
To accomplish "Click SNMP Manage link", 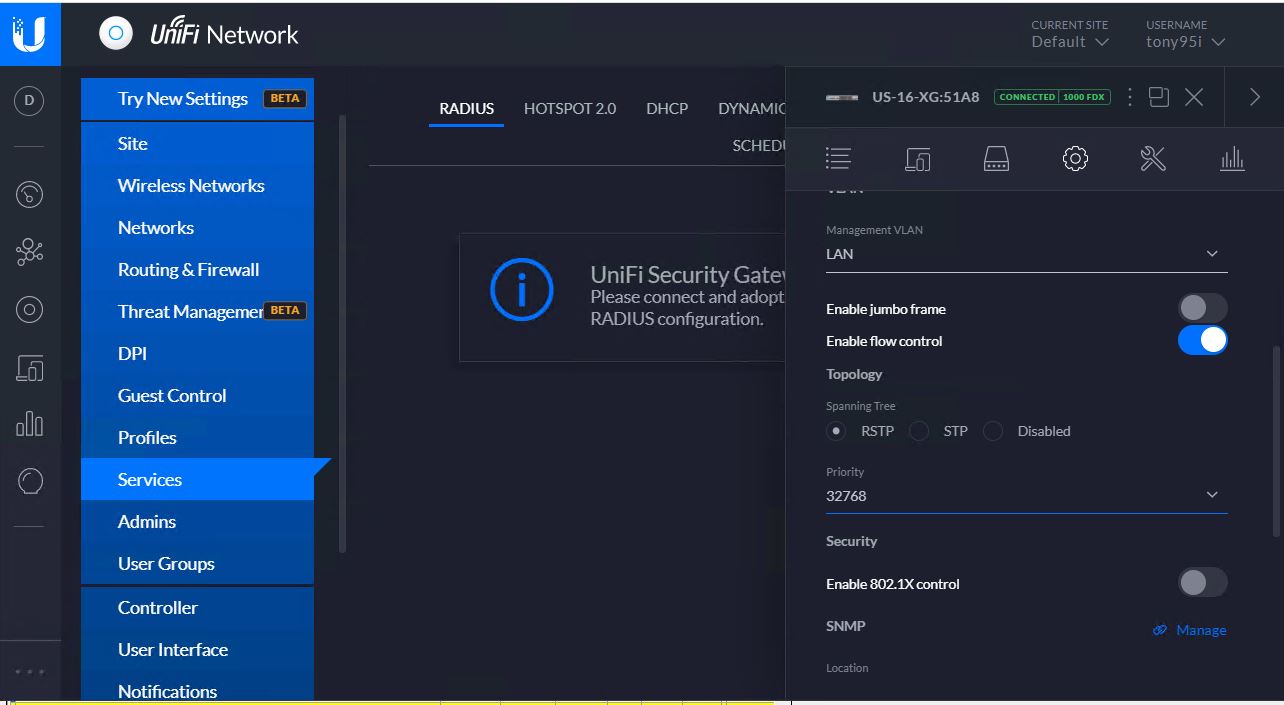I will 1189,630.
